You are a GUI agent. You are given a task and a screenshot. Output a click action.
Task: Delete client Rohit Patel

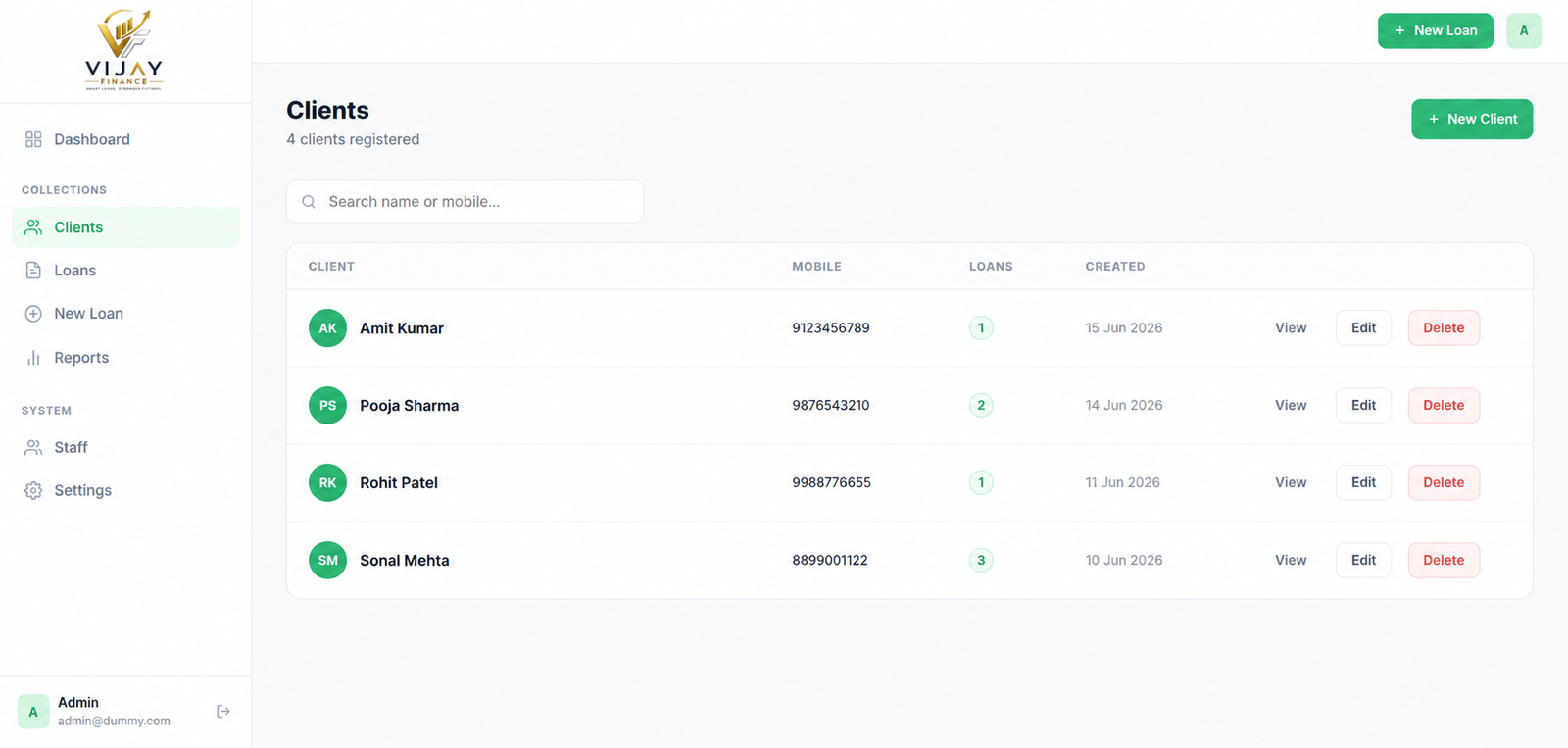1444,482
